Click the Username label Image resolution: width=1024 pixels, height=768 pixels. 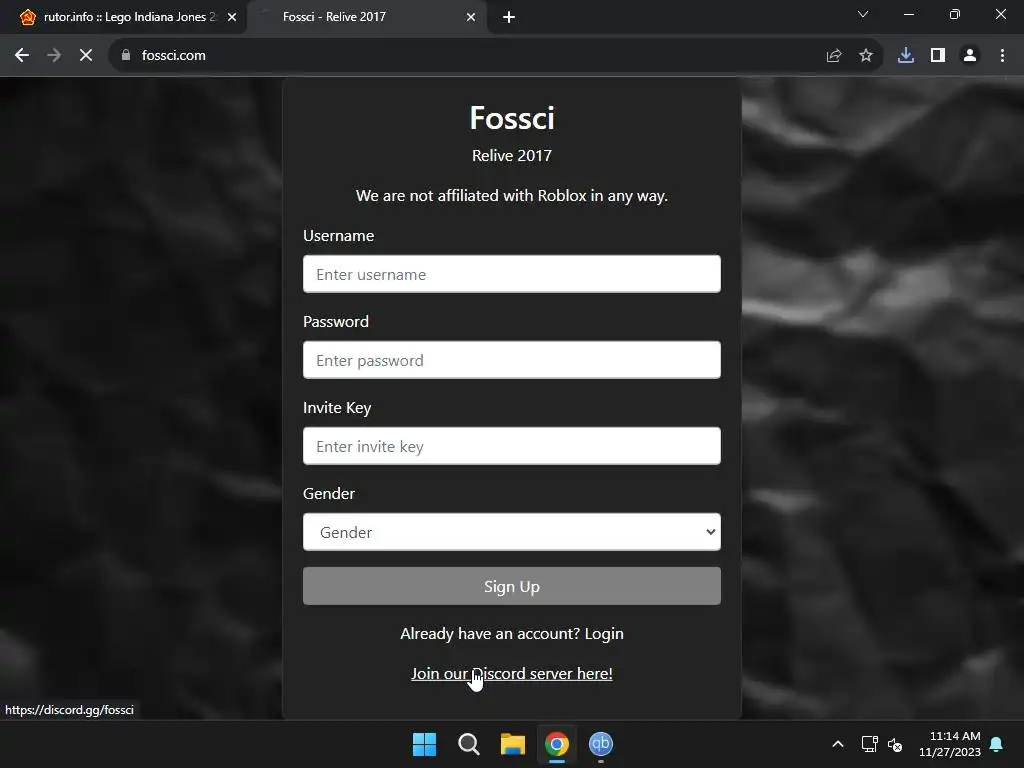click(338, 236)
